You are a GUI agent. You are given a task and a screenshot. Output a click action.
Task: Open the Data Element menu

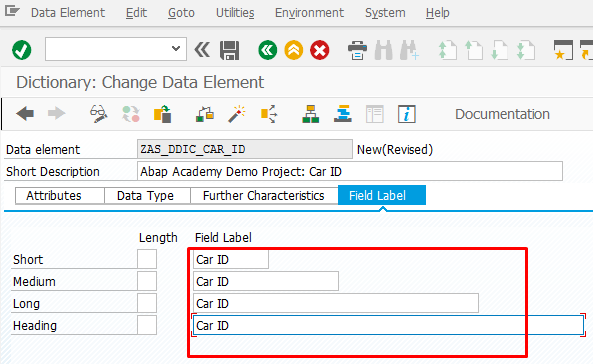point(68,13)
